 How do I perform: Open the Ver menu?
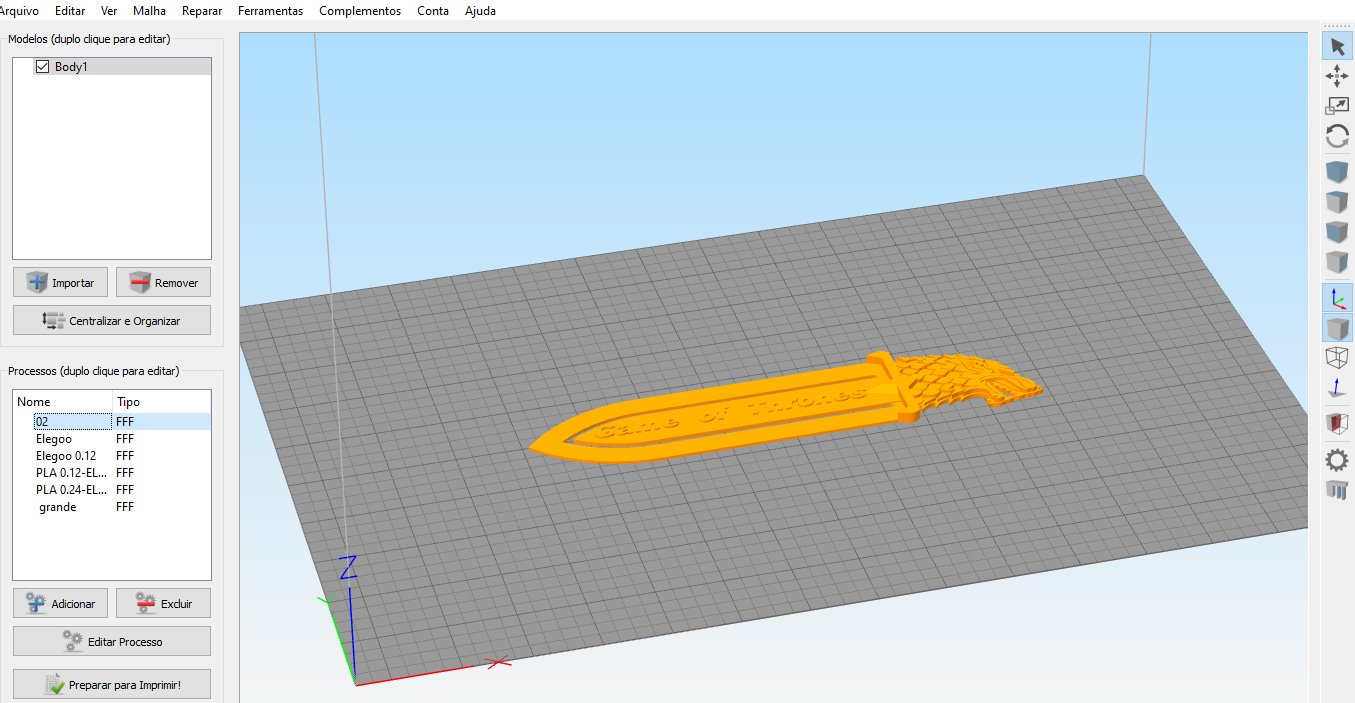point(109,11)
